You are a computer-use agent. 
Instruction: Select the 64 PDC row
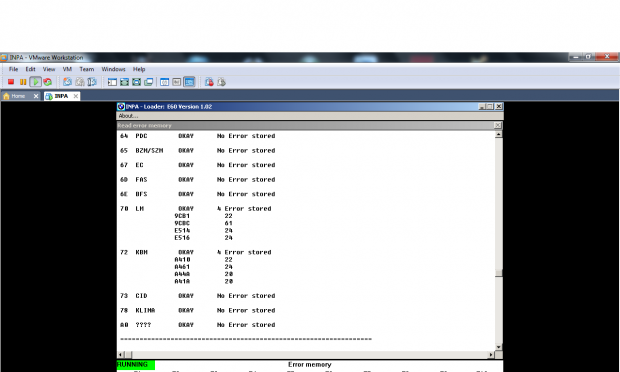click(x=198, y=136)
